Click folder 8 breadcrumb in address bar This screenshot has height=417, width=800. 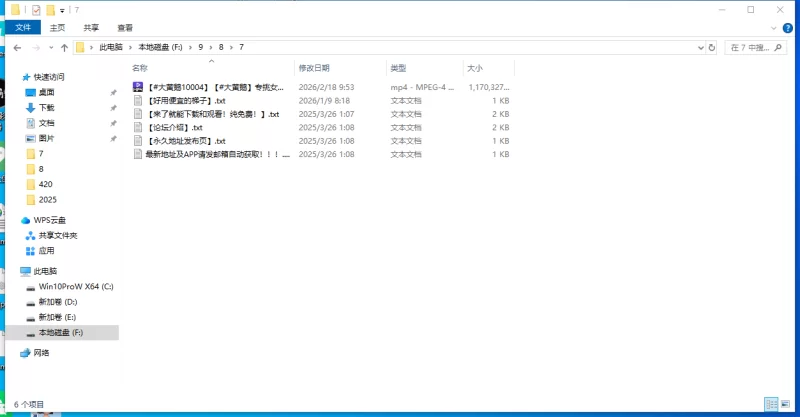click(221, 47)
